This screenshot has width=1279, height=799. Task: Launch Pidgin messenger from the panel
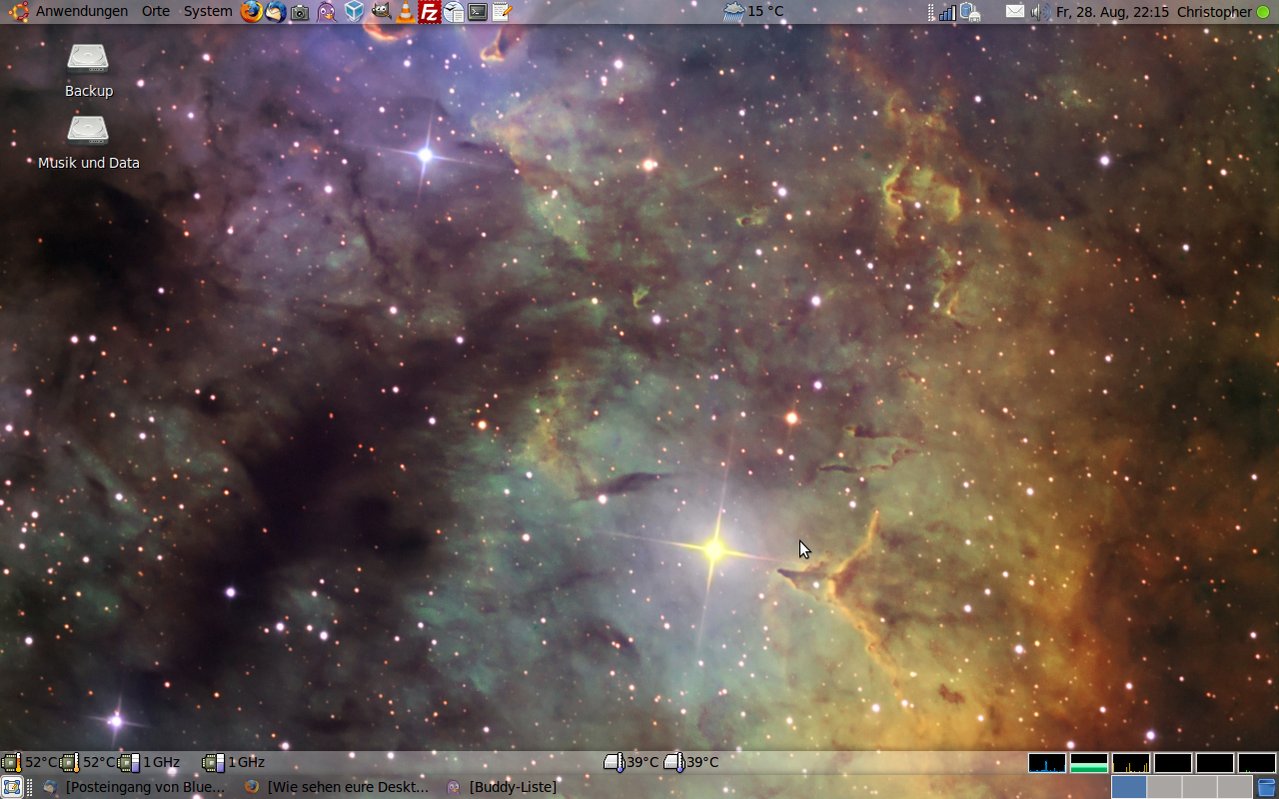point(327,12)
